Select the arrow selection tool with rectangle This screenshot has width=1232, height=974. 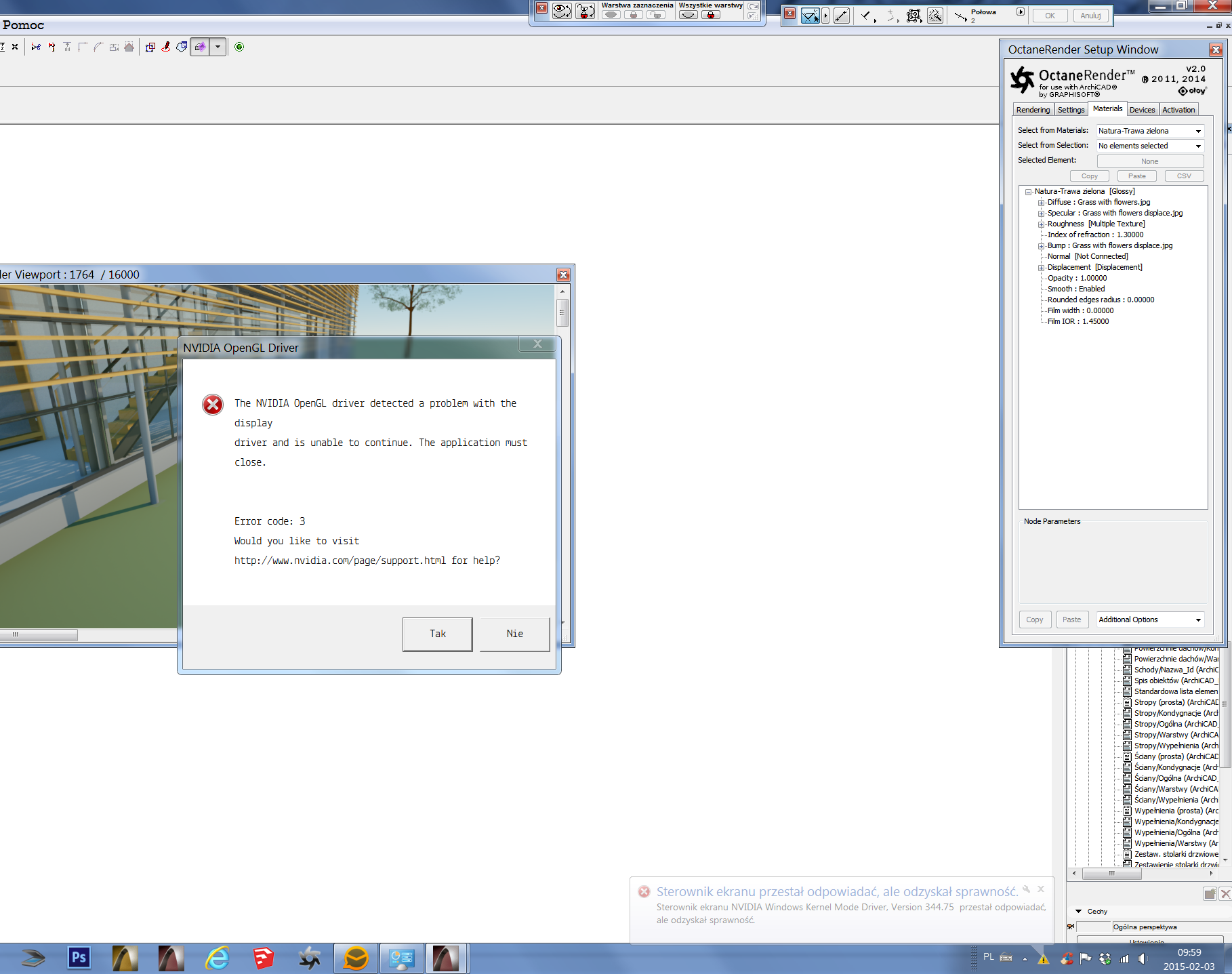(810, 16)
